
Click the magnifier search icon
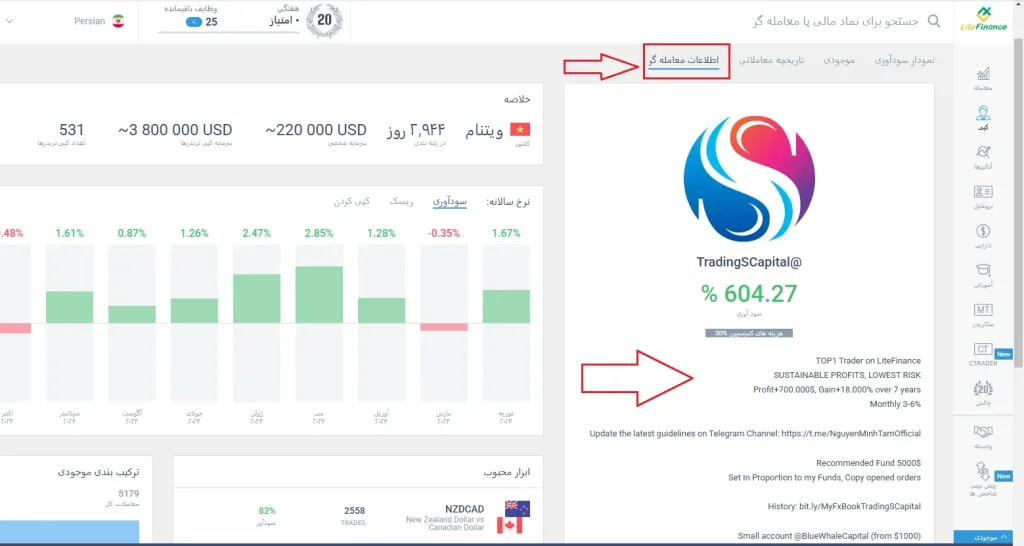pos(934,21)
